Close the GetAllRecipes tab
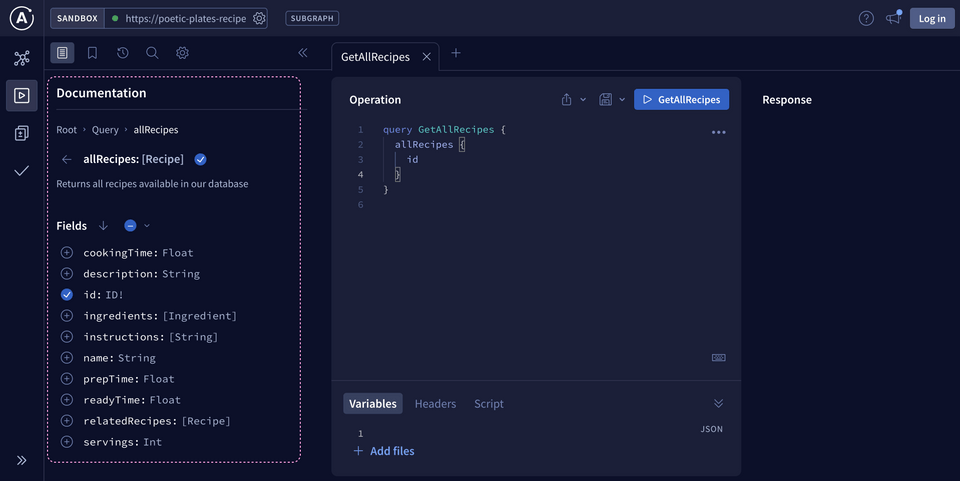960x481 pixels. (427, 57)
